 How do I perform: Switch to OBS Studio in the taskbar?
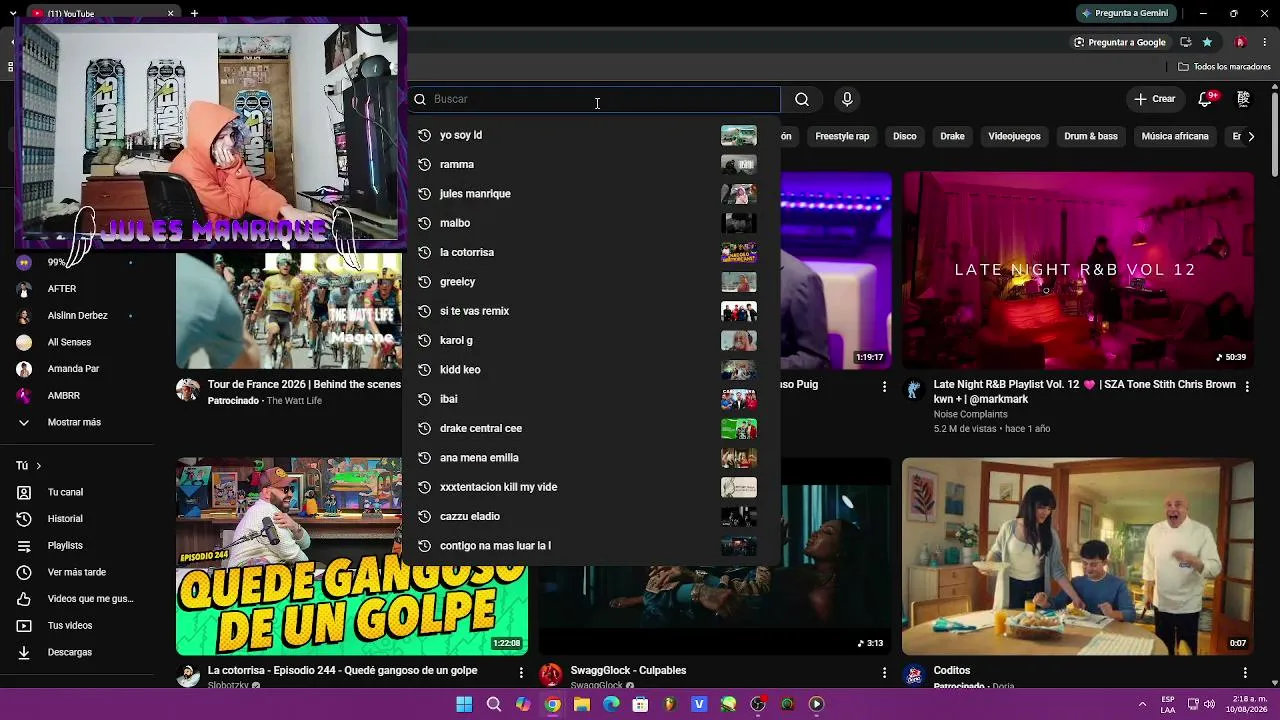click(758, 704)
